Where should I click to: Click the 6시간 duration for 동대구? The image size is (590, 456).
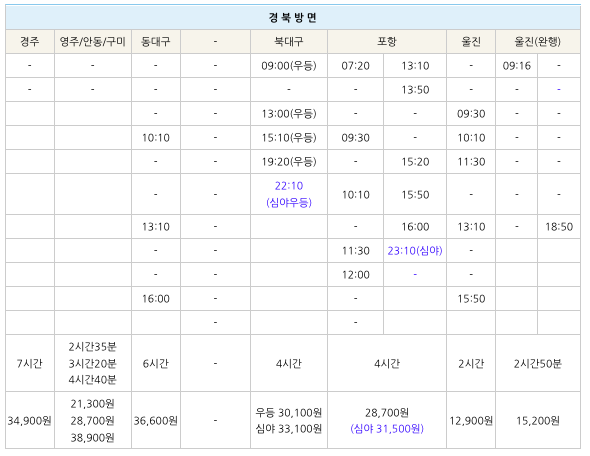(155, 363)
